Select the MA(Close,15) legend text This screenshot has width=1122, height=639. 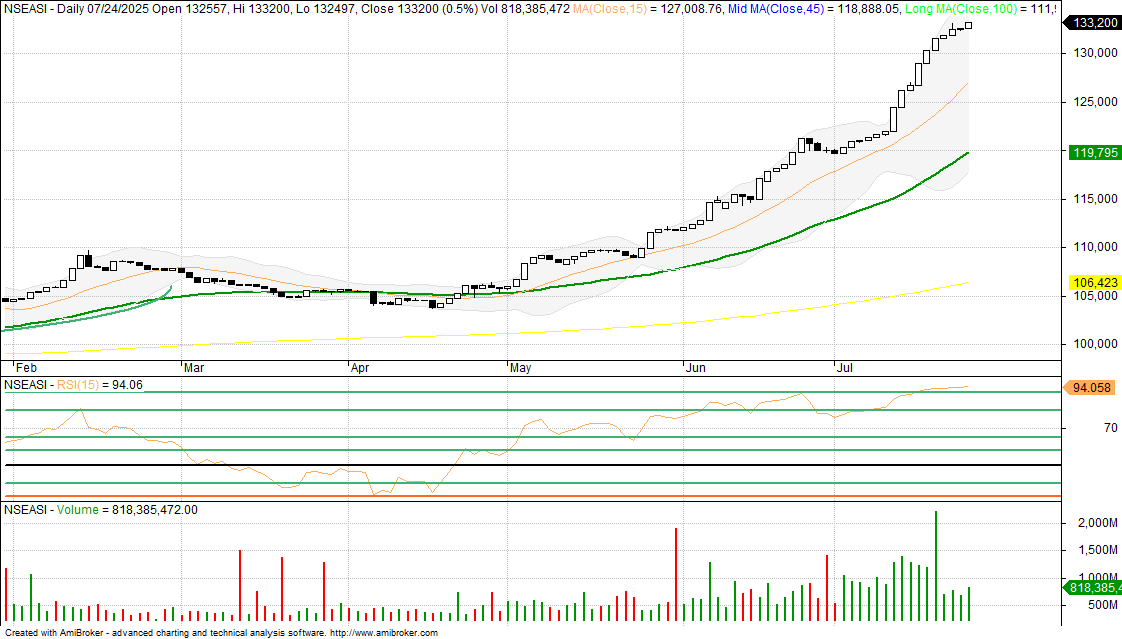[x=609, y=9]
